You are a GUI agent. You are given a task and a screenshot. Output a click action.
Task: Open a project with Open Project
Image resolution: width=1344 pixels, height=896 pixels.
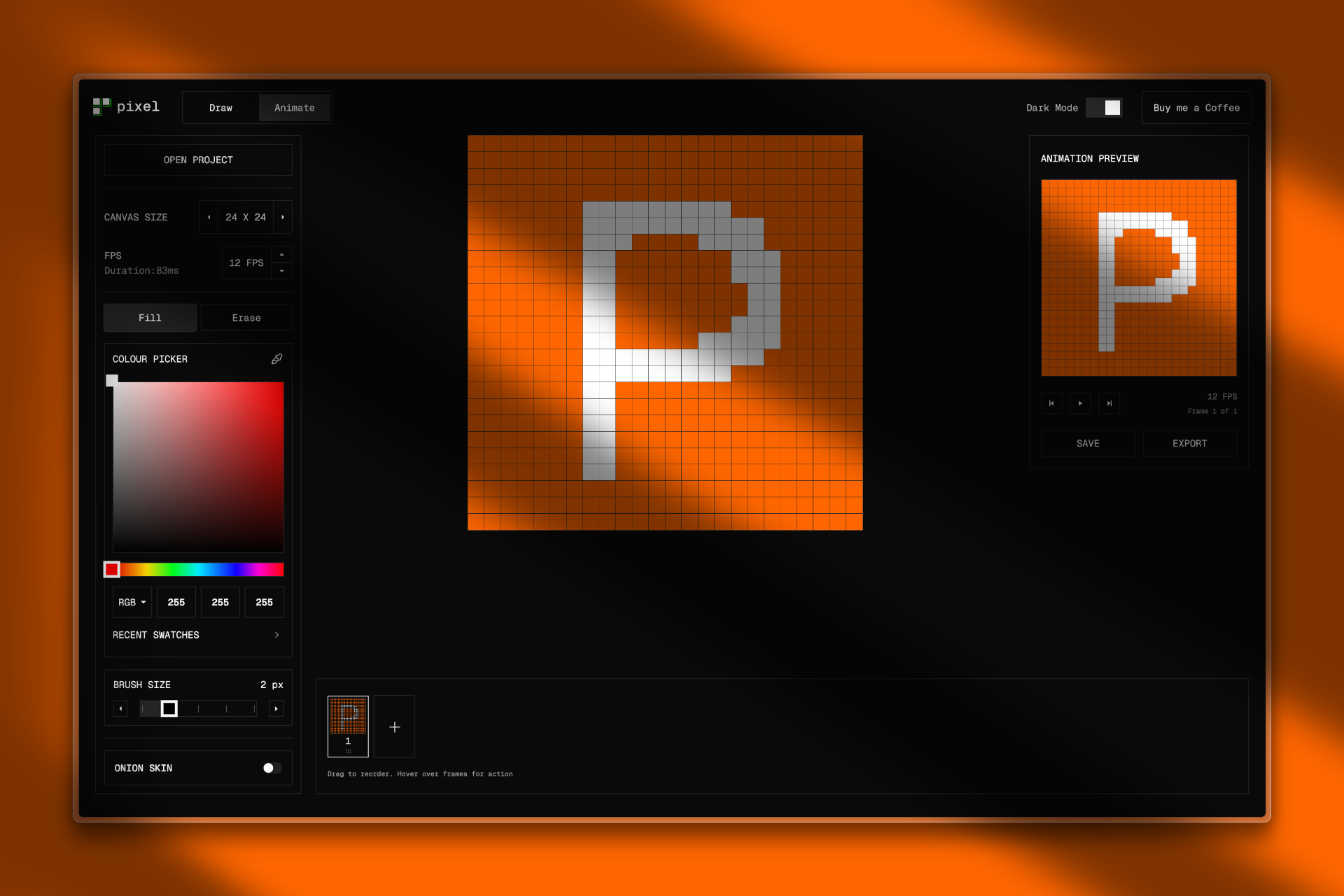coord(198,160)
